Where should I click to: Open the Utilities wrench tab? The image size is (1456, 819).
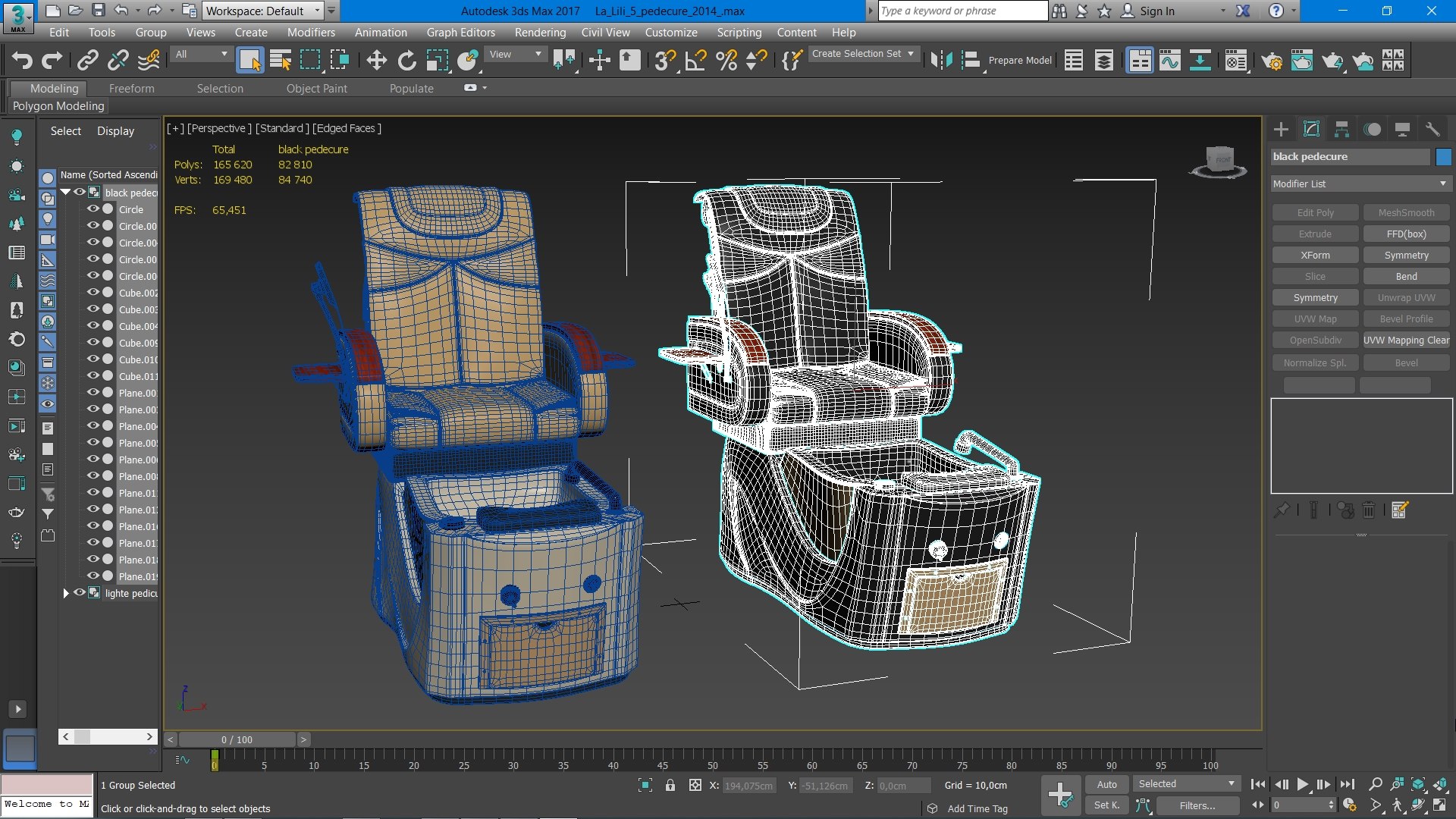pos(1432,130)
